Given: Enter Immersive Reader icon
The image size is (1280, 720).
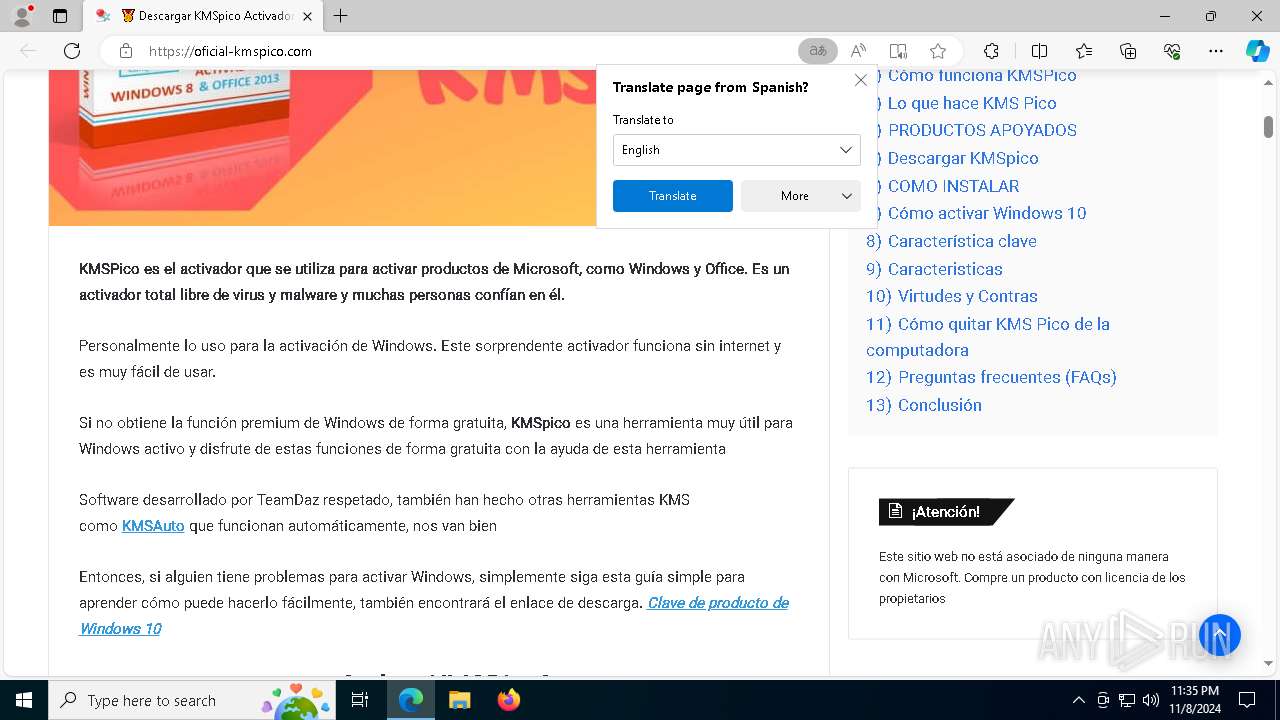Looking at the screenshot, I should coord(898,51).
